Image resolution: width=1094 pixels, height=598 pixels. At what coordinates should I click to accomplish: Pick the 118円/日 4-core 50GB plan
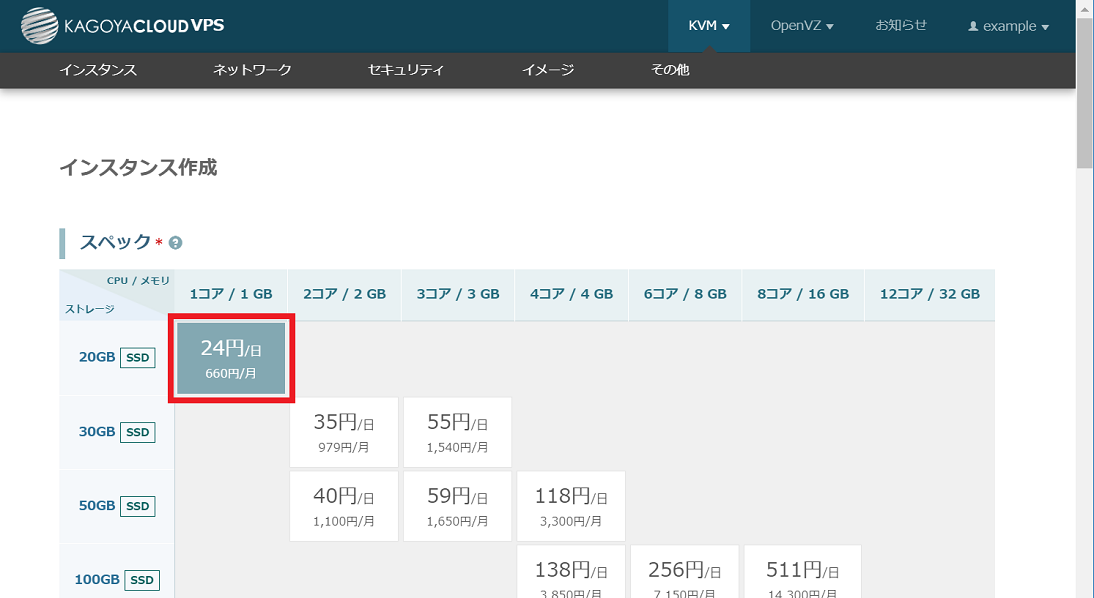(x=571, y=506)
